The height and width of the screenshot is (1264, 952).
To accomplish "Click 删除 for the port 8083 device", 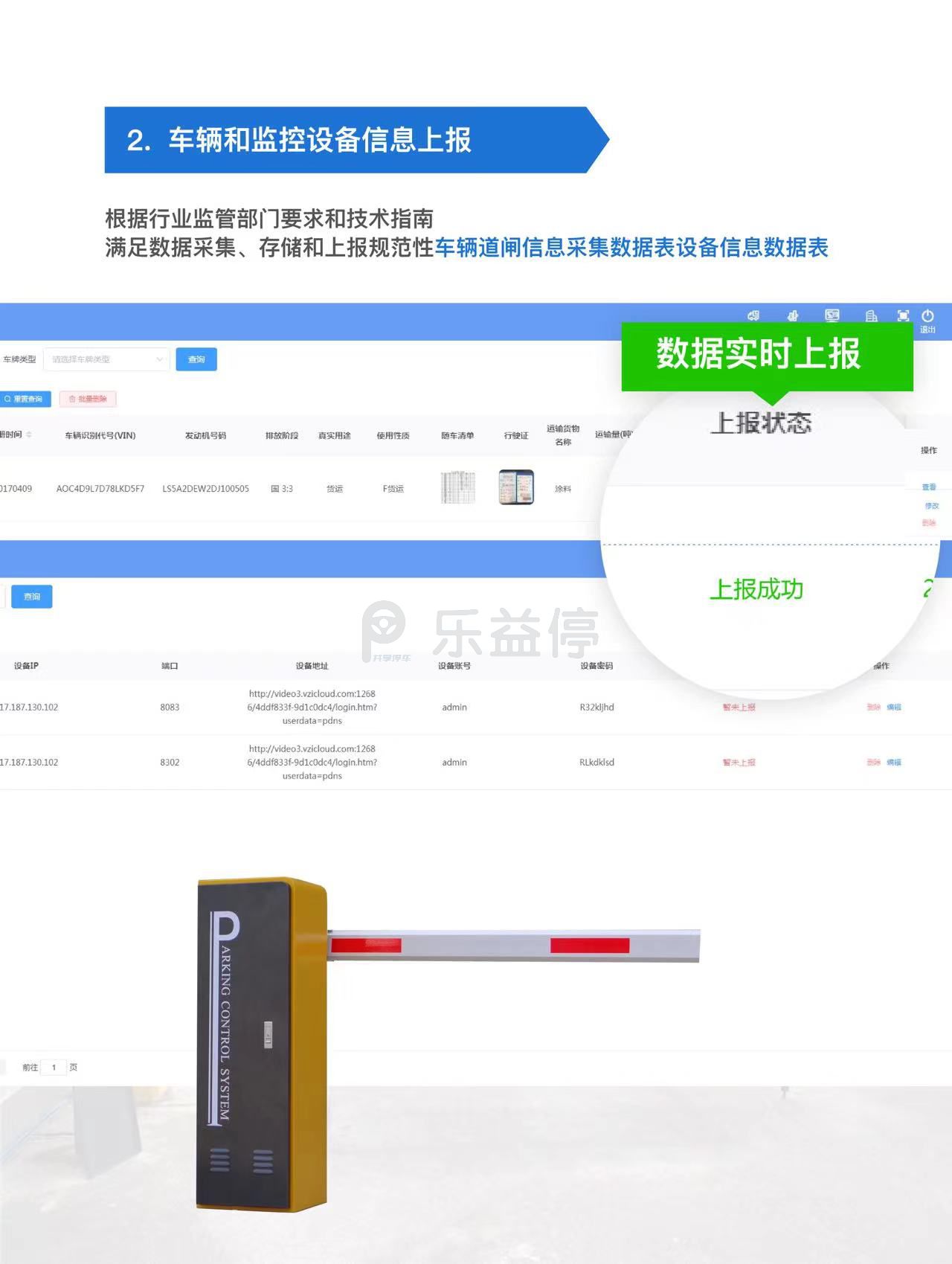I will (873, 707).
